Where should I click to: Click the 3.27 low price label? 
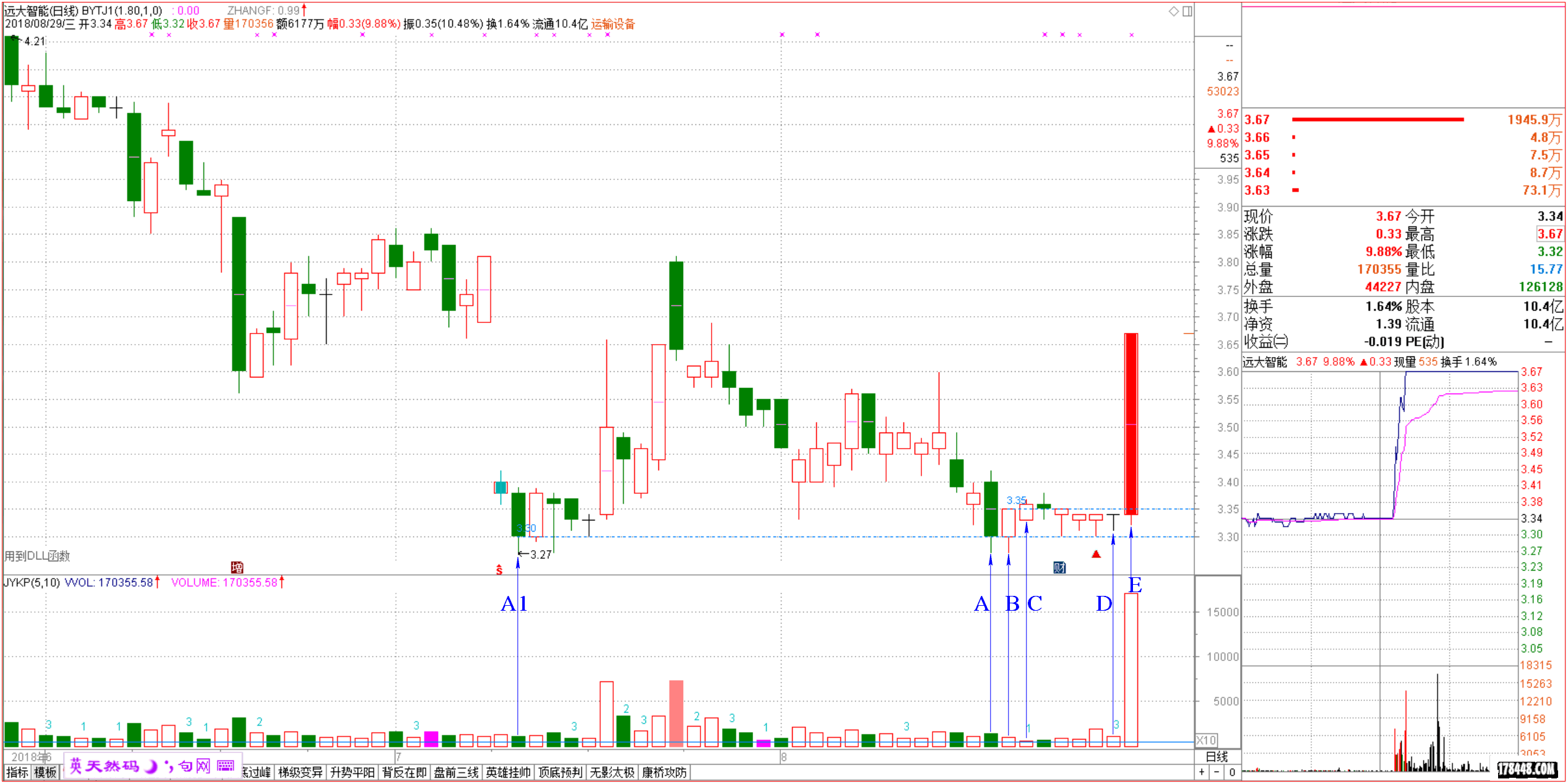[x=540, y=554]
